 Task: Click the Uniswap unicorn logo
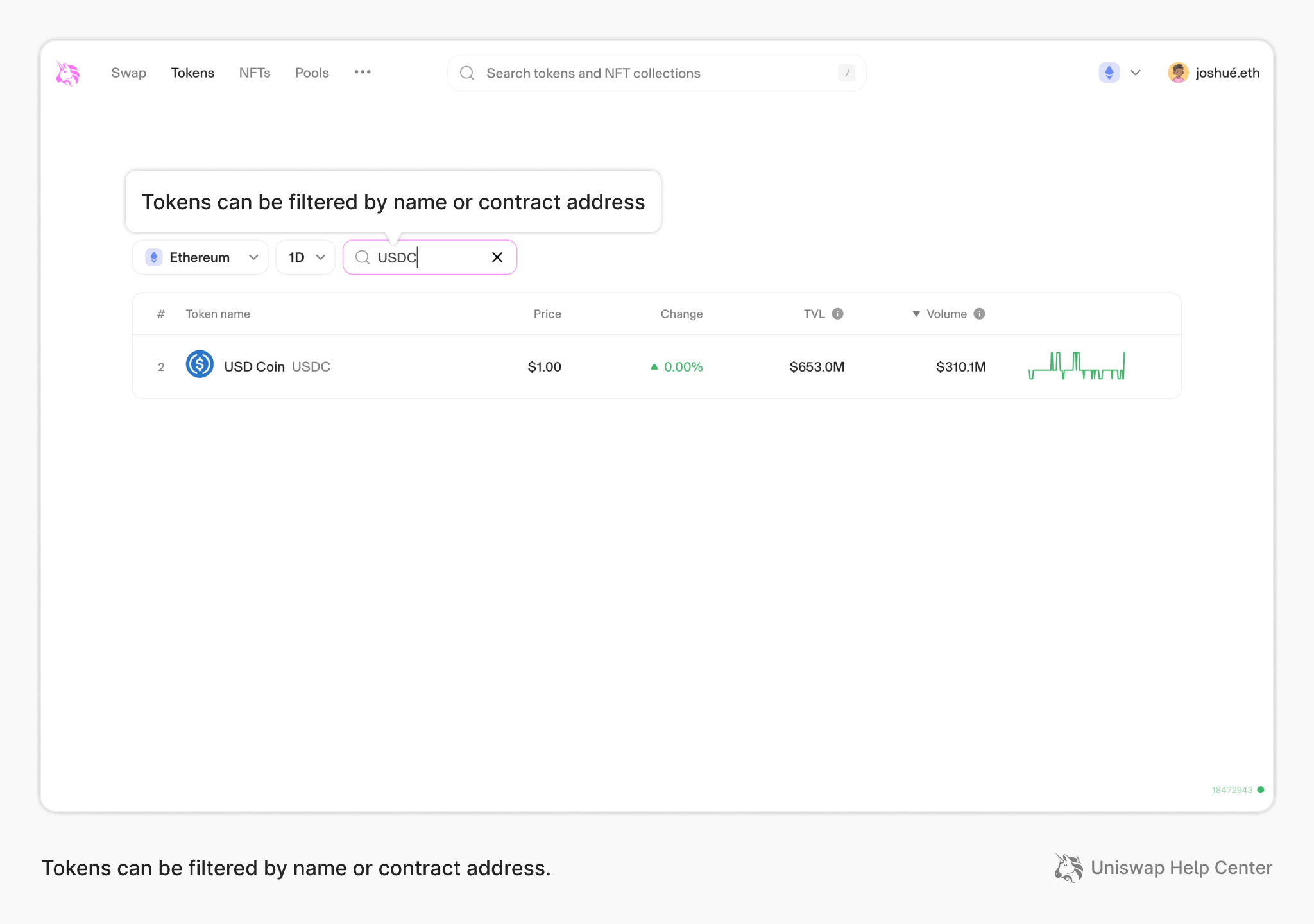pos(67,73)
